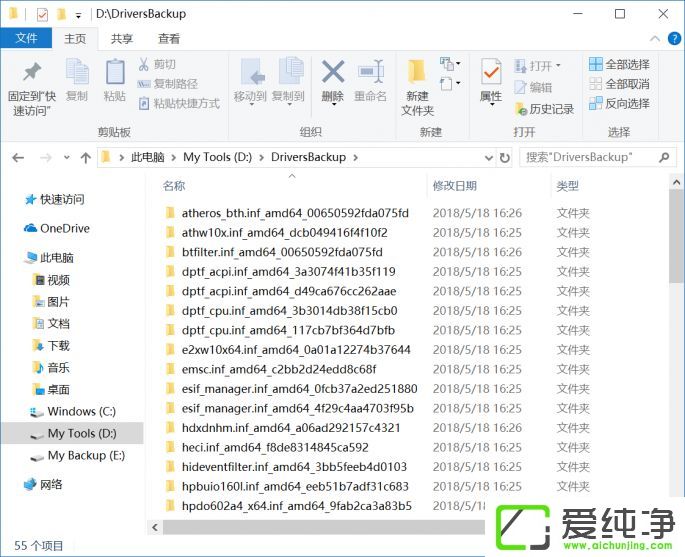
Task: Go up one level with the up arrow
Action: pos(85,157)
